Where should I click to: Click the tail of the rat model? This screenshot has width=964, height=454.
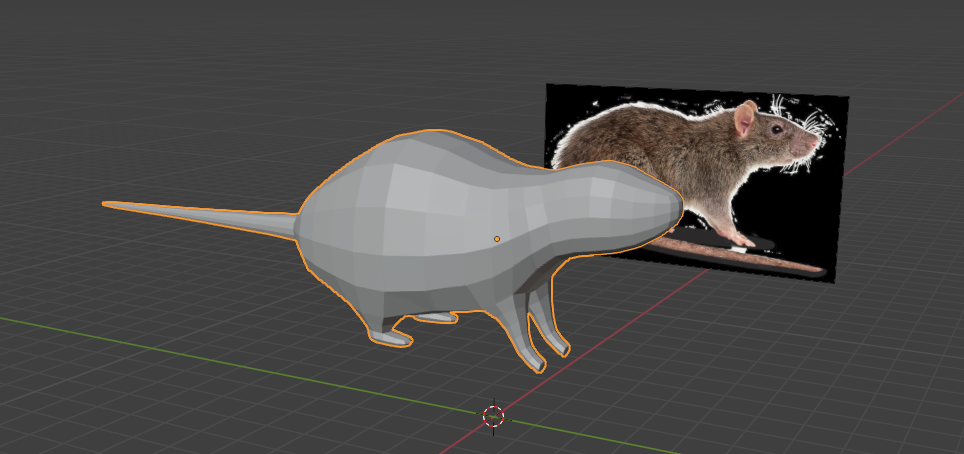point(200,219)
